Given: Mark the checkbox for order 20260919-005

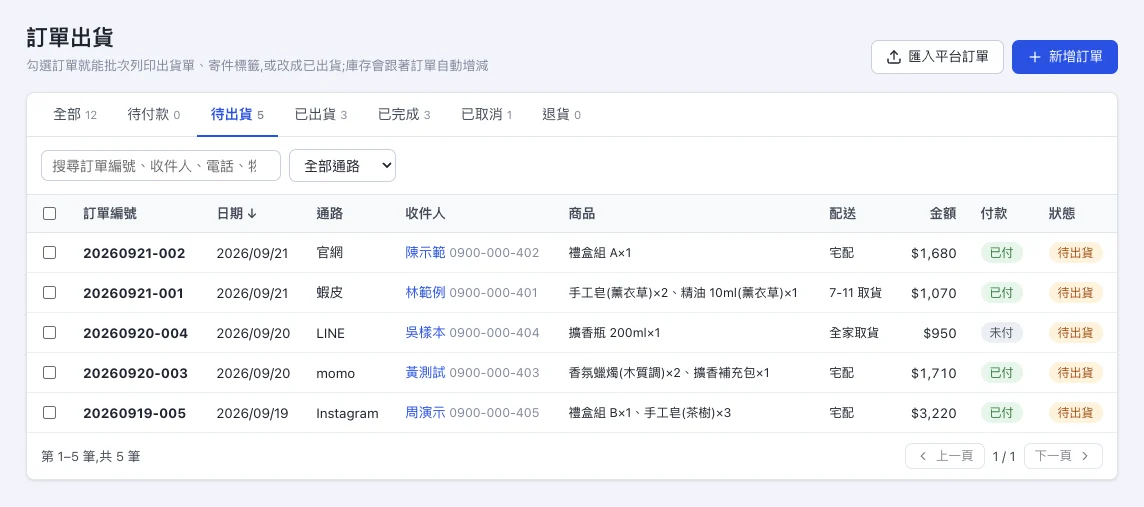Looking at the screenshot, I should click(x=50, y=413).
